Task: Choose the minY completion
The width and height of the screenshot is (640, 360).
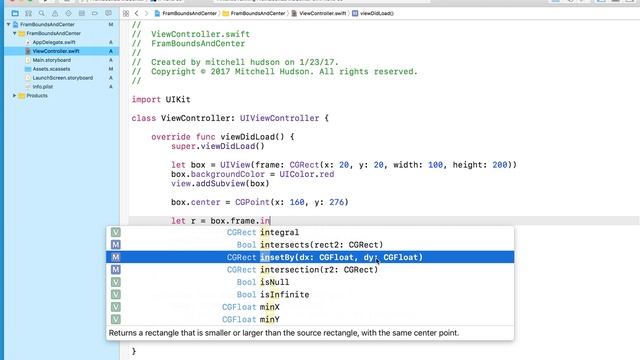Action: (310, 320)
